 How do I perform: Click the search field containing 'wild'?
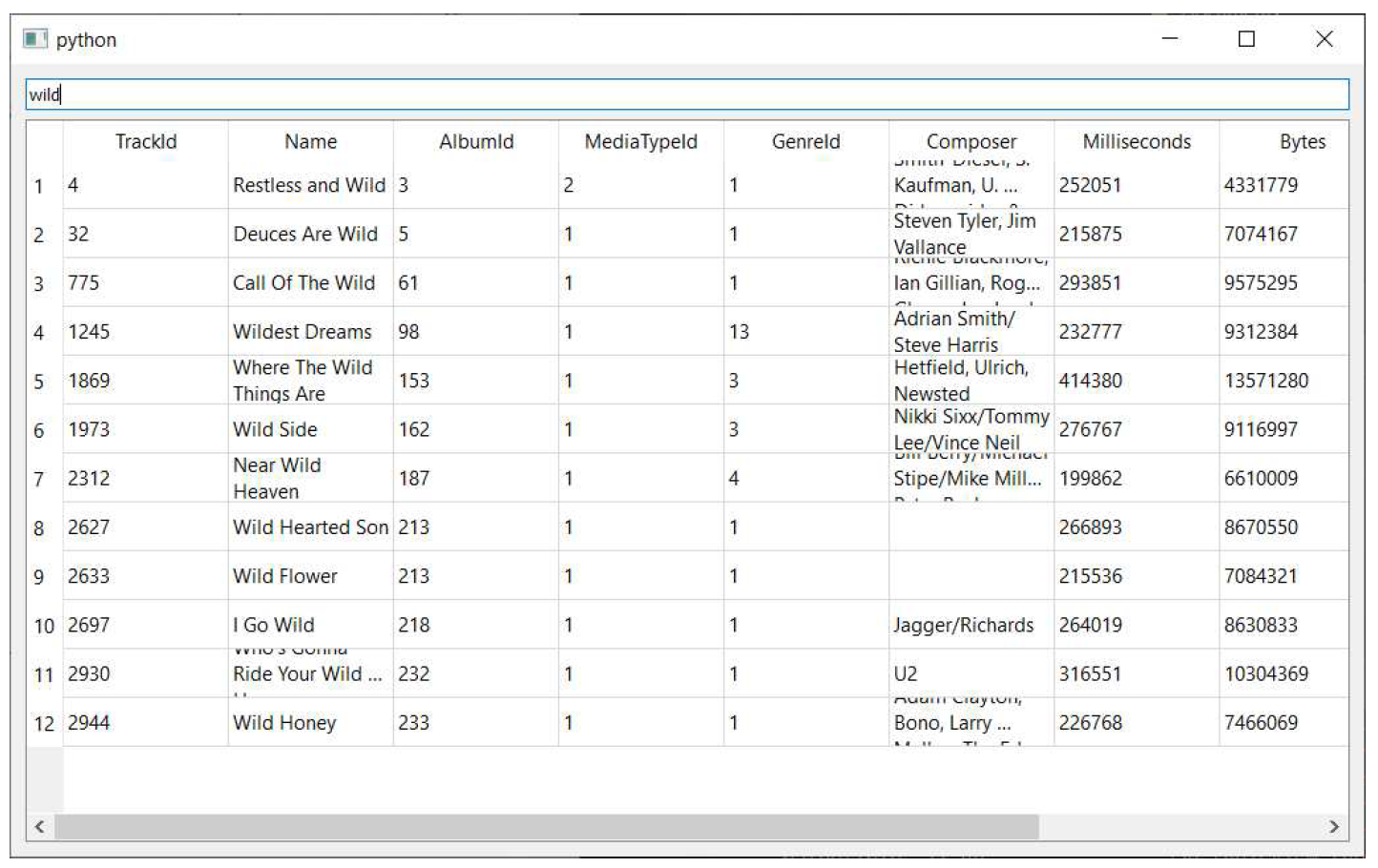coord(687,94)
